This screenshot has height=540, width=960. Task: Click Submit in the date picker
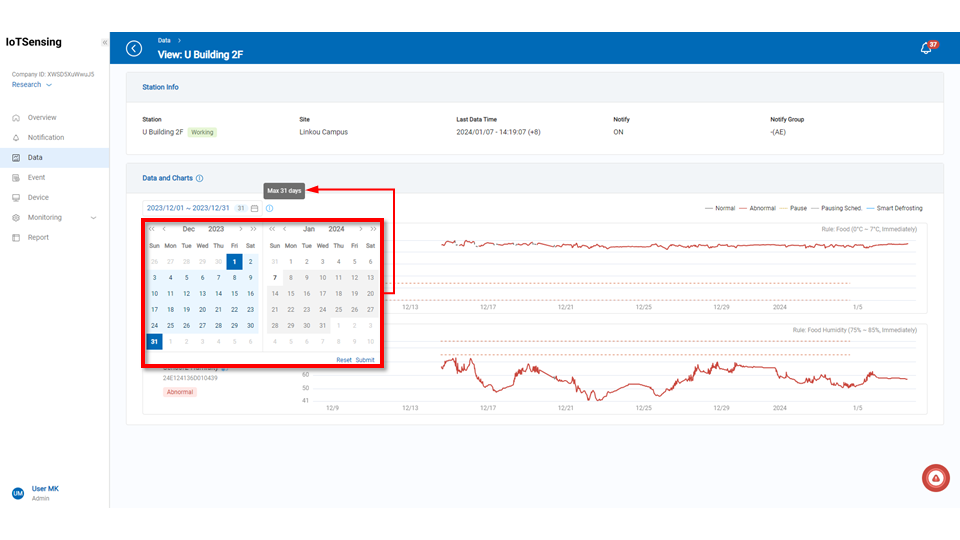tap(365, 360)
